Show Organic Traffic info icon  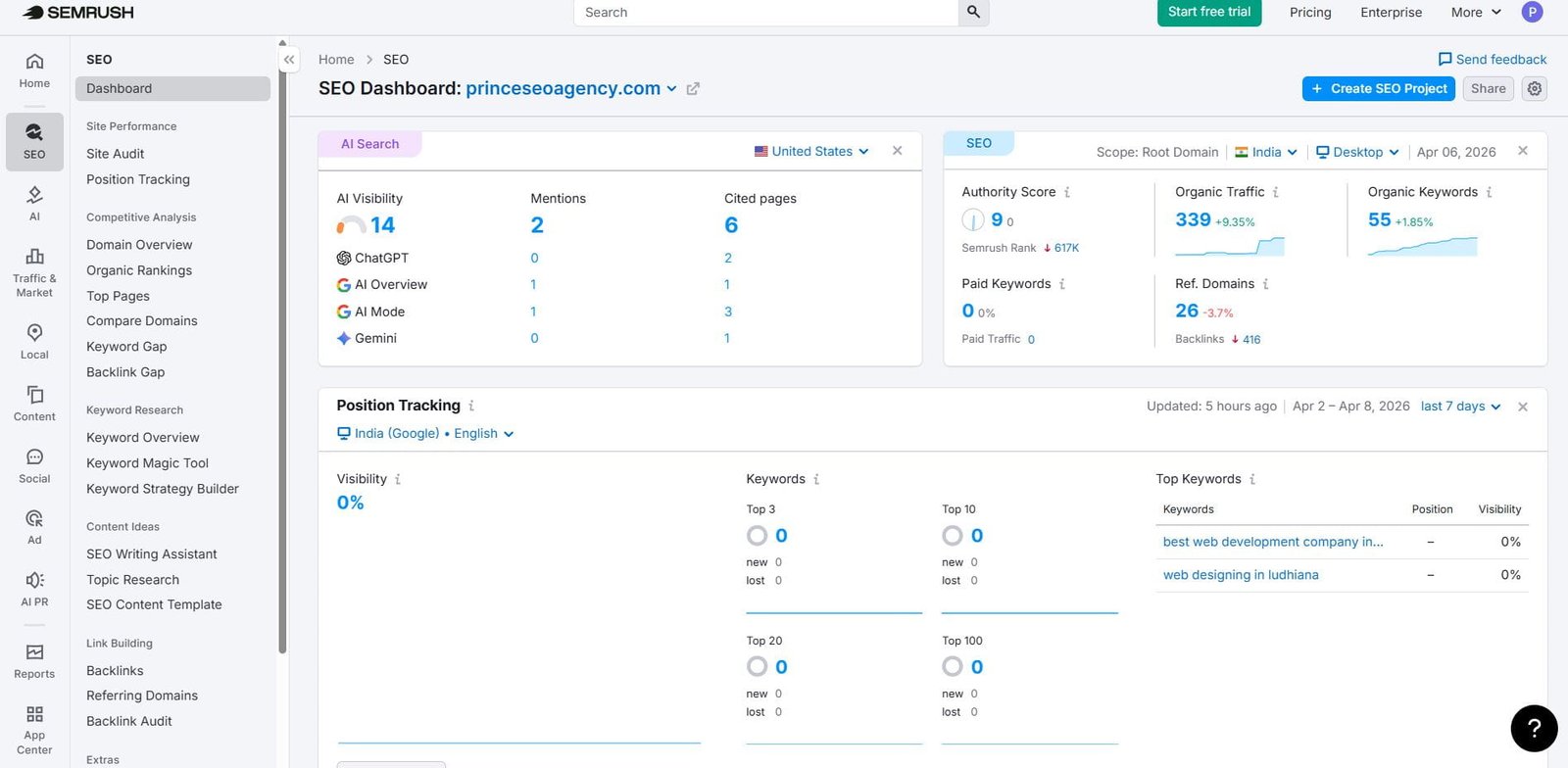point(1276,192)
